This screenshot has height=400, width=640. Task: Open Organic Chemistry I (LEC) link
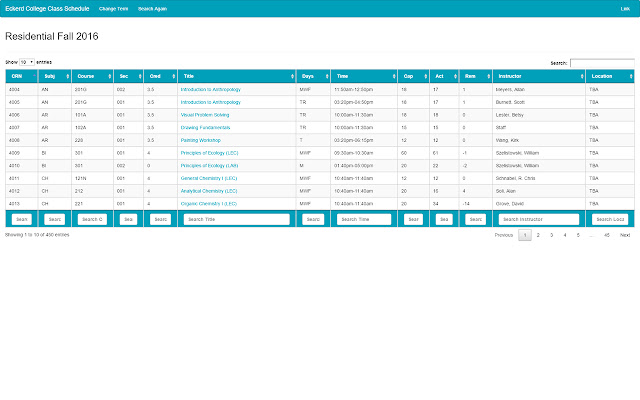pyautogui.click(x=209, y=203)
